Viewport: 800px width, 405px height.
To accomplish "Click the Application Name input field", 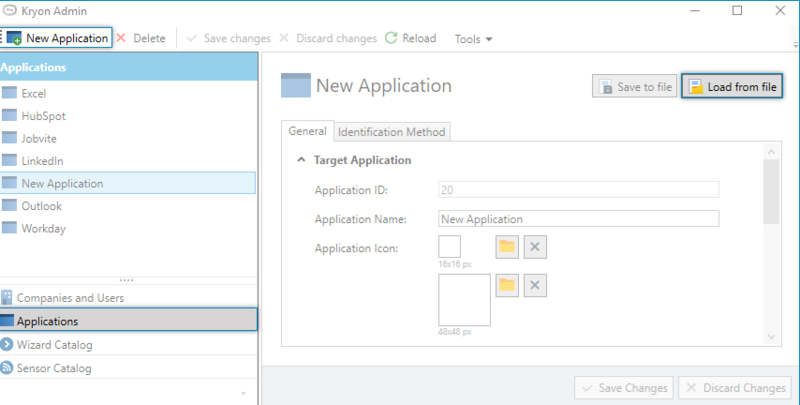I will pos(578,219).
